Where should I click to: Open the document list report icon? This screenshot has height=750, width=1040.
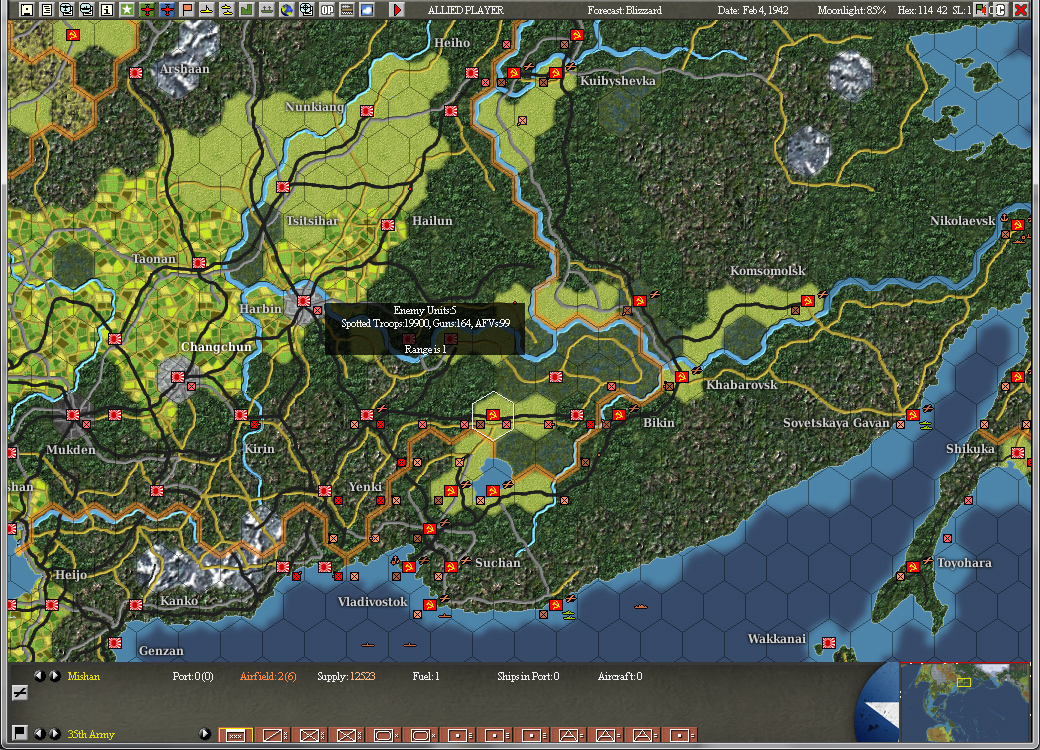[x=46, y=10]
